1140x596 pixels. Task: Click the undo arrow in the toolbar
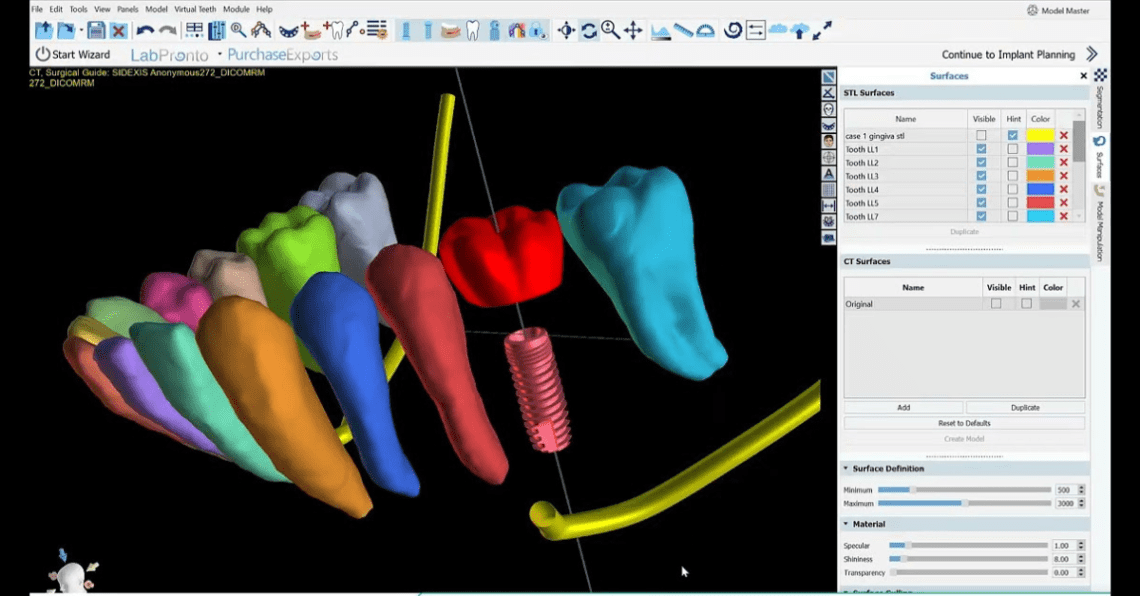(x=144, y=31)
